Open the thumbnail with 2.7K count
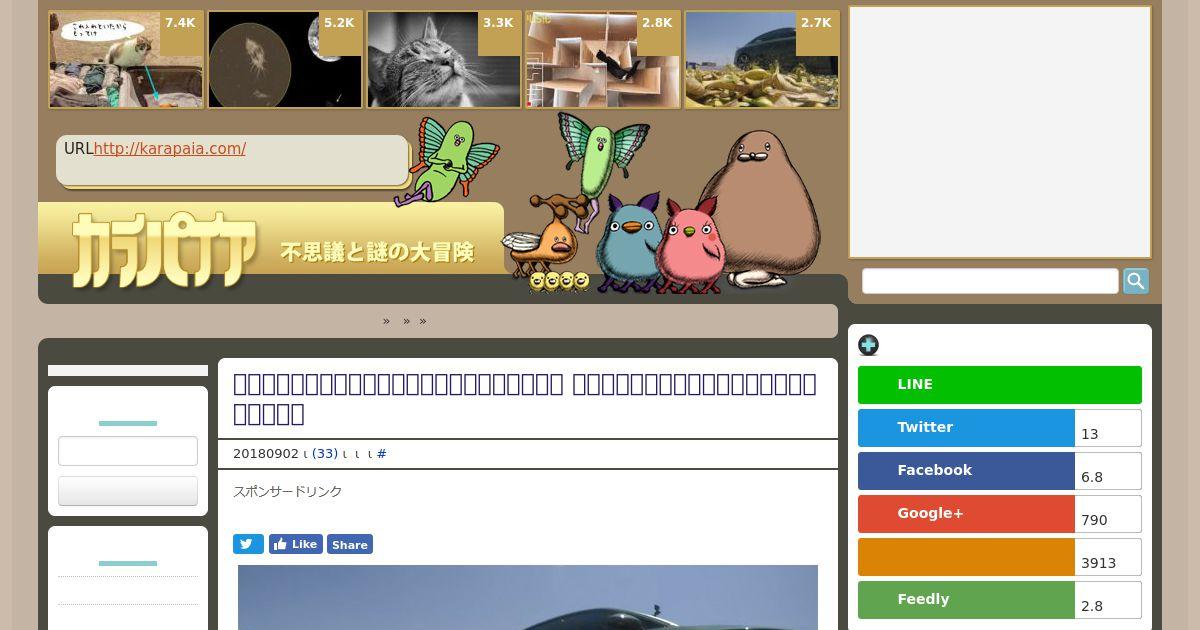 coord(762,59)
